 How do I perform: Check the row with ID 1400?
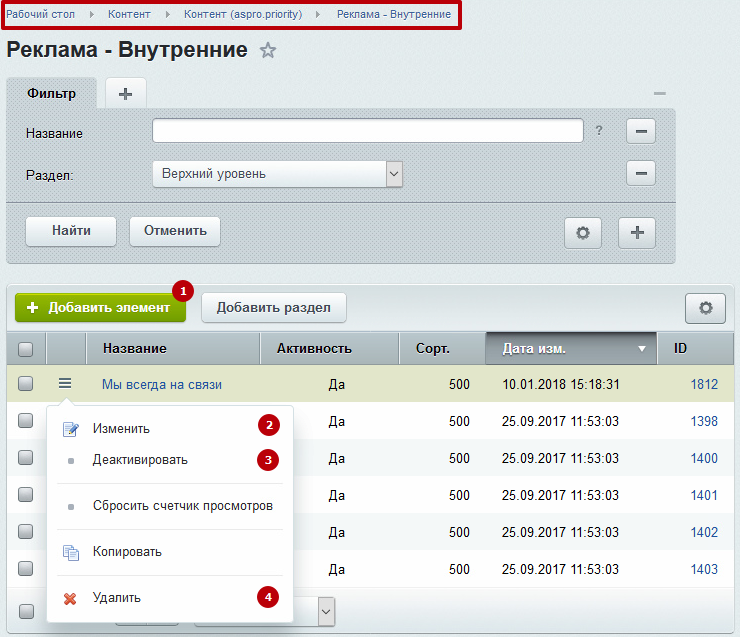coord(25,457)
